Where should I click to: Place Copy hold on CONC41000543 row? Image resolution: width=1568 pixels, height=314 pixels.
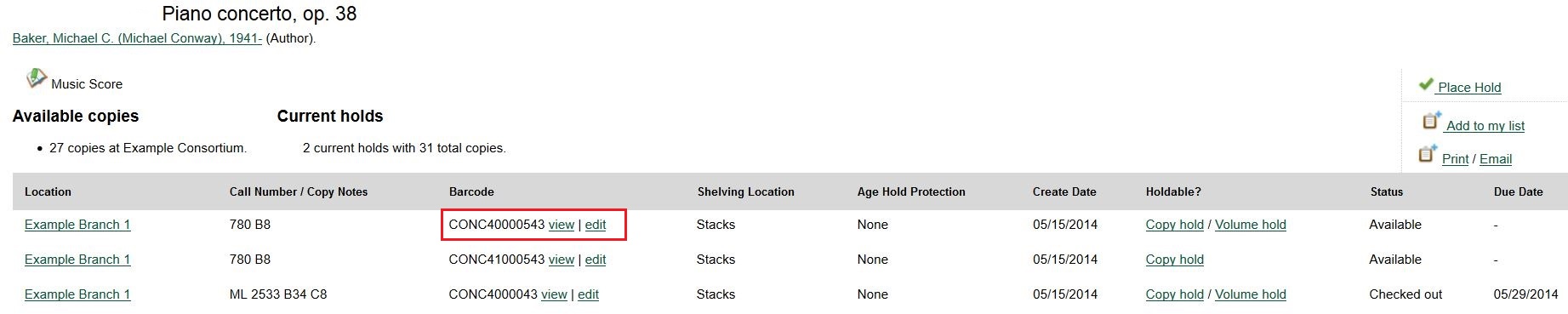(1175, 260)
